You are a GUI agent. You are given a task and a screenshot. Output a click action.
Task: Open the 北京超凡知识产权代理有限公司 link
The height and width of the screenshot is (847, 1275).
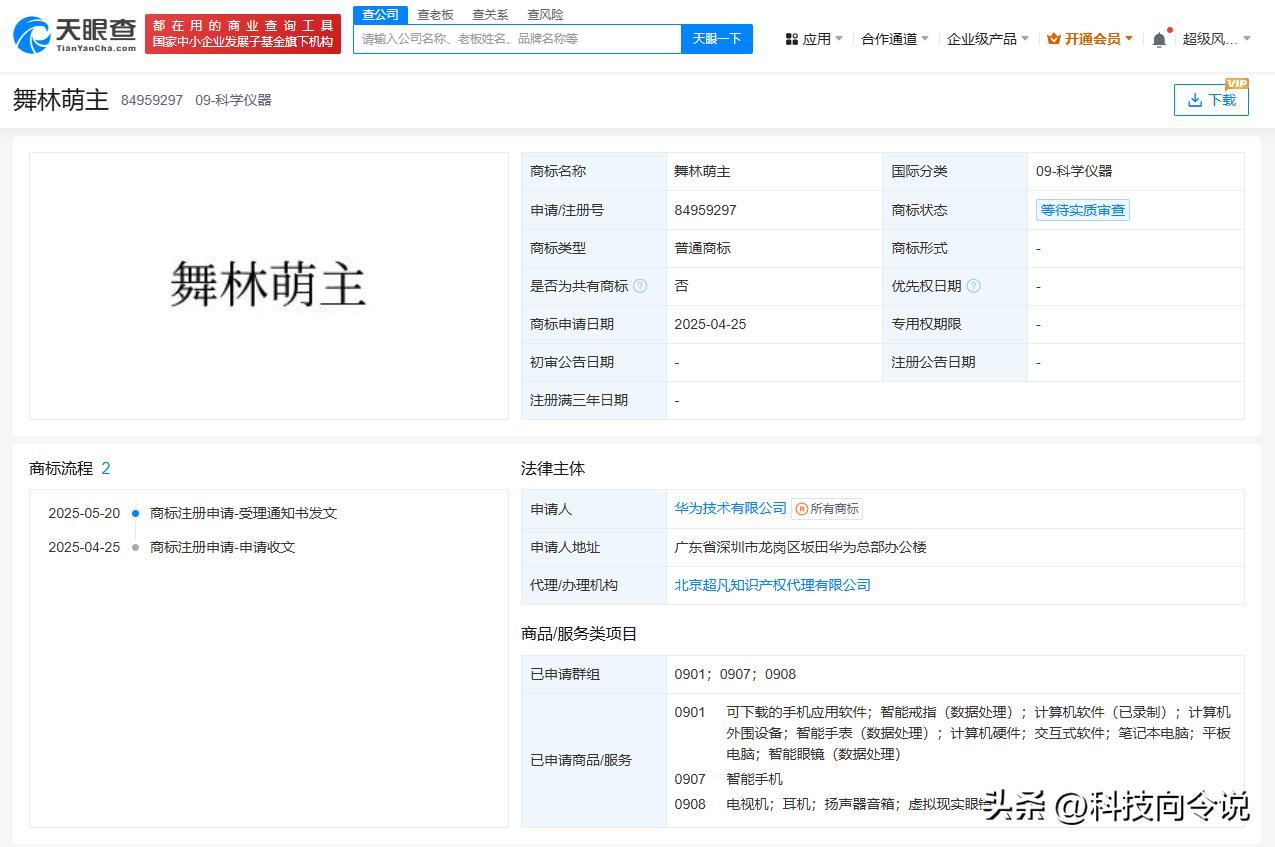[x=772, y=585]
